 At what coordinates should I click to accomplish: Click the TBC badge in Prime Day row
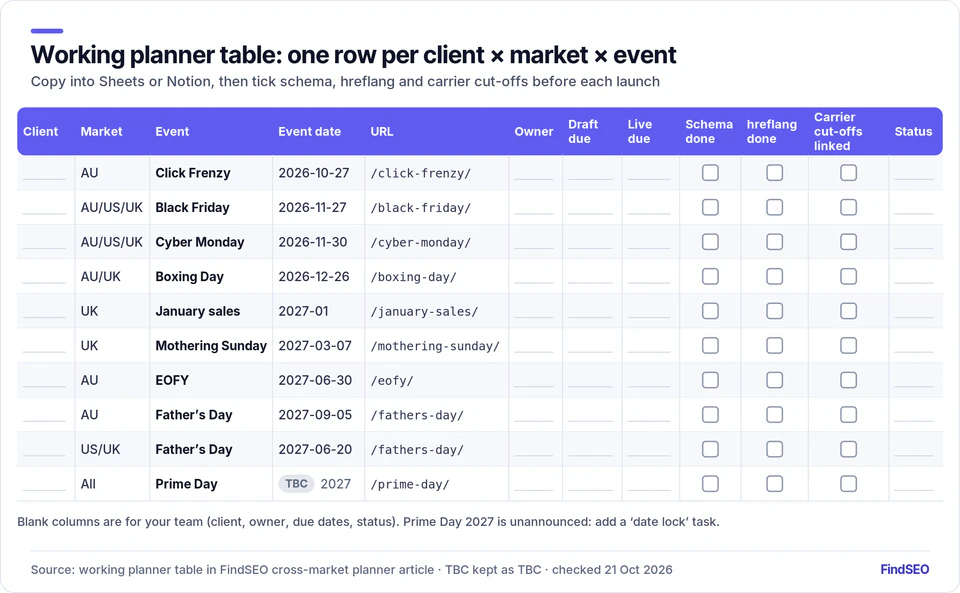tap(296, 484)
